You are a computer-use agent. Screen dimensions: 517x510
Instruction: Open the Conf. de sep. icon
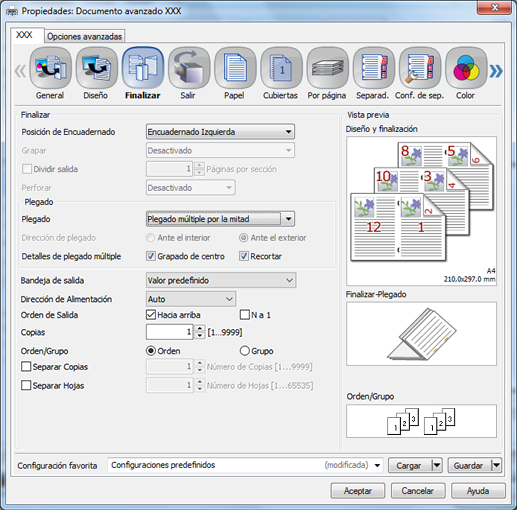tap(420, 68)
